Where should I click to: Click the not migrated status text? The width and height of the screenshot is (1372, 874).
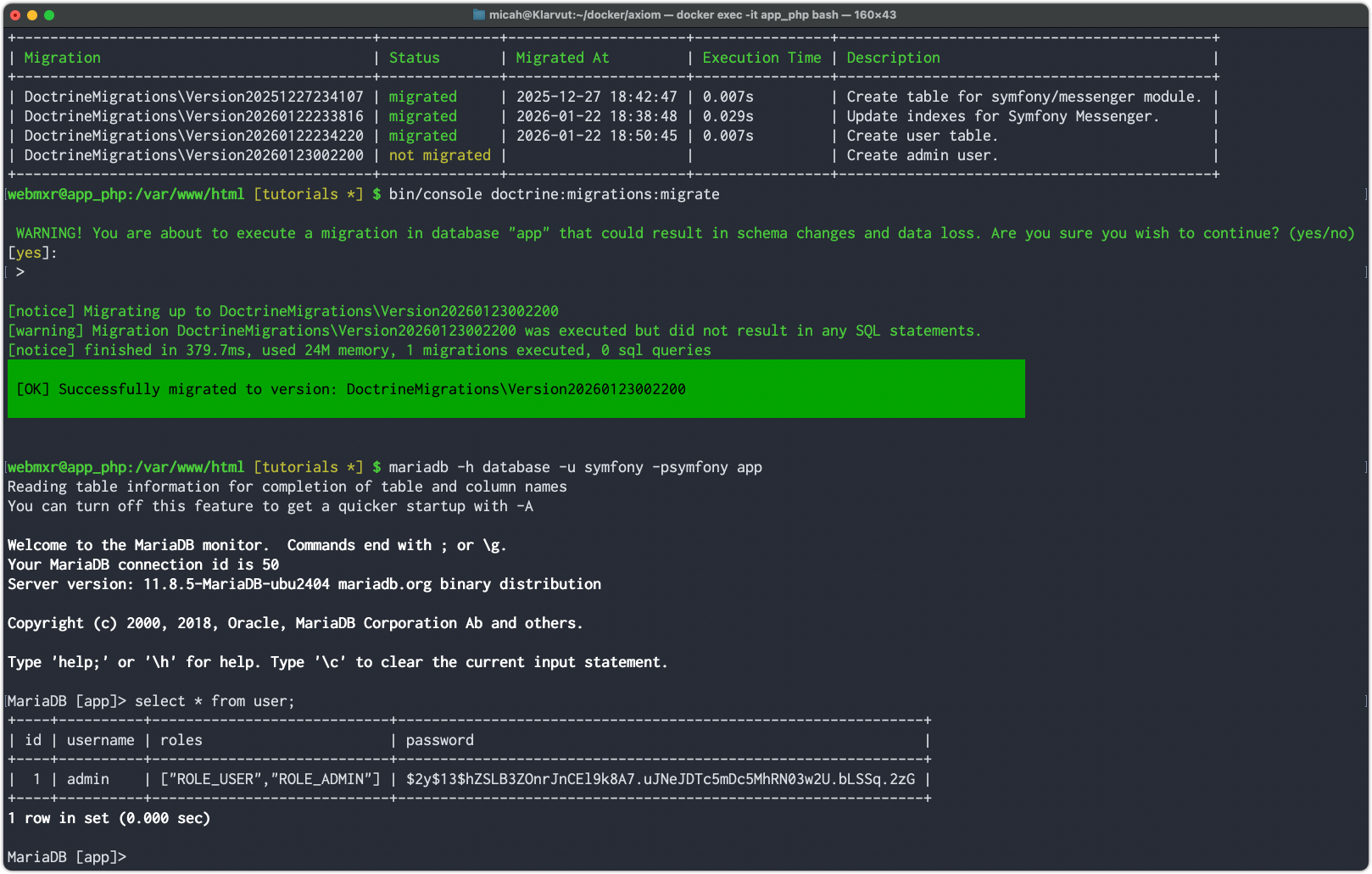click(439, 155)
